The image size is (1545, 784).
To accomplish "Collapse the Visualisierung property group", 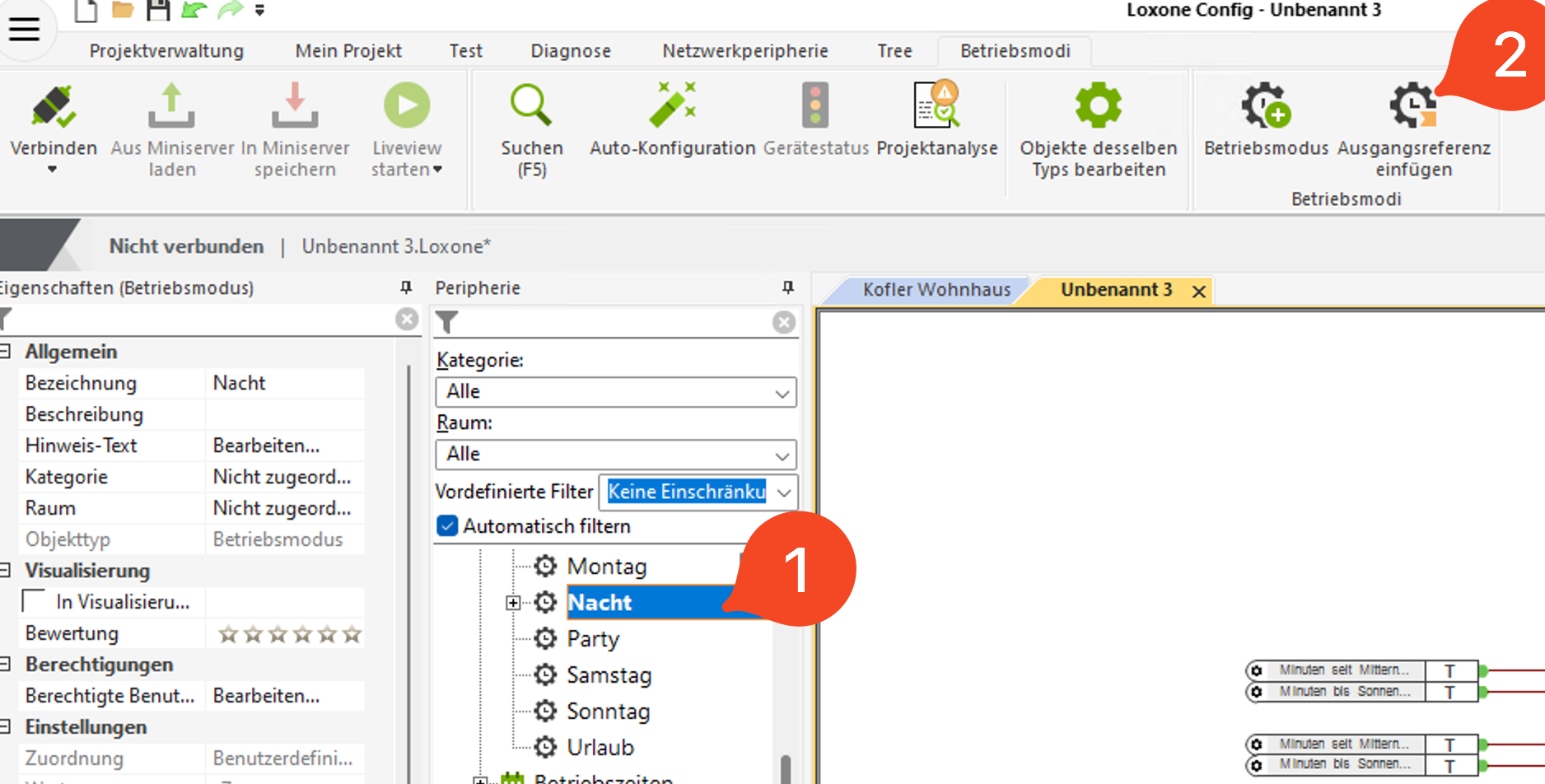I will [x=5, y=571].
